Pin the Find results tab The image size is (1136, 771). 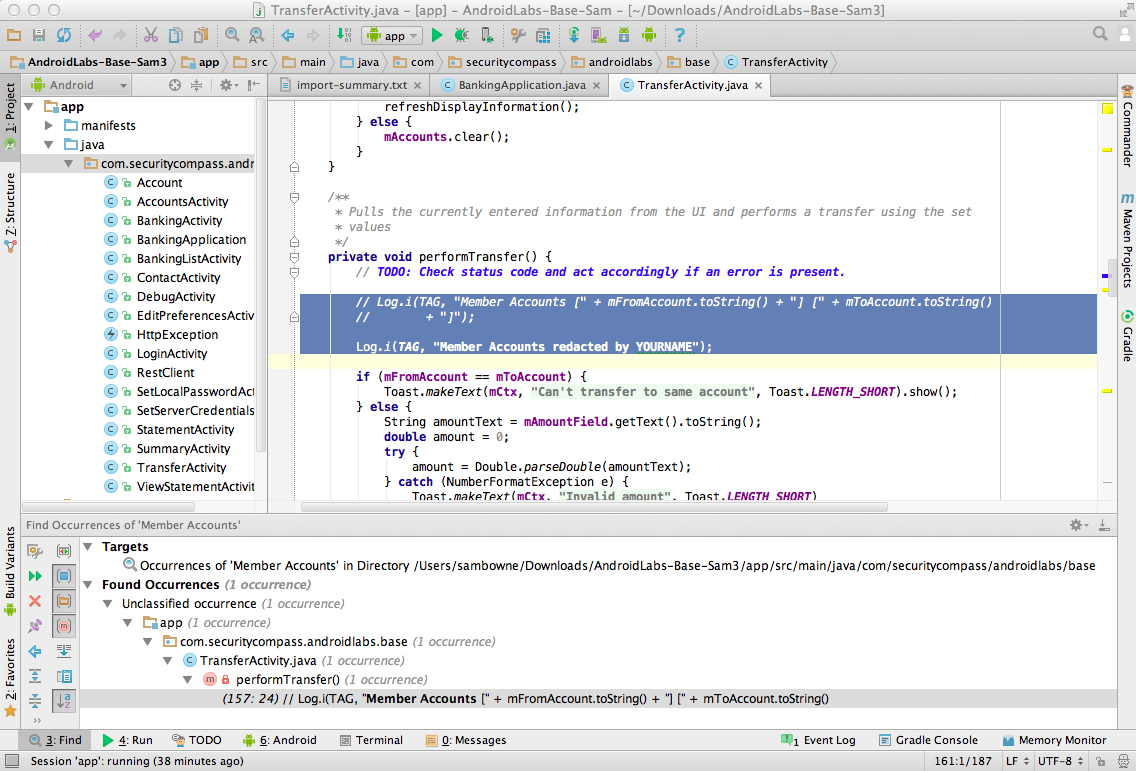pos(35,626)
